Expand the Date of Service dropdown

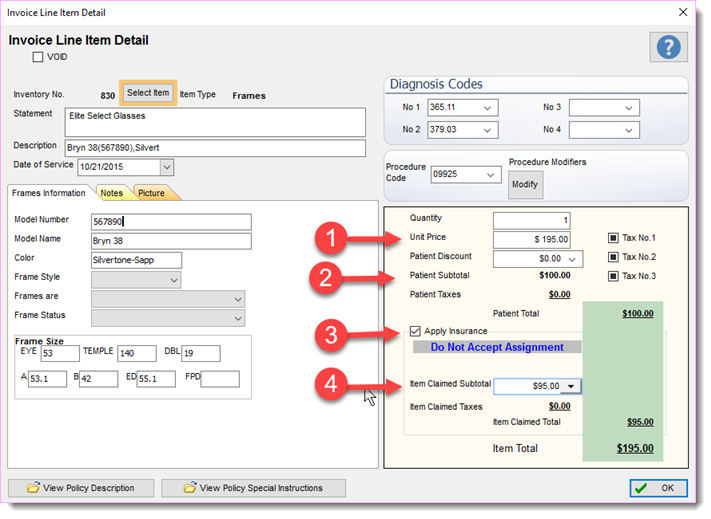pos(167,167)
